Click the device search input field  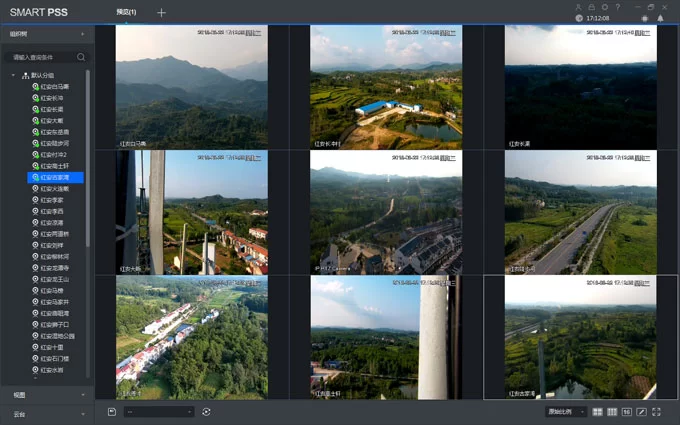click(x=43, y=57)
